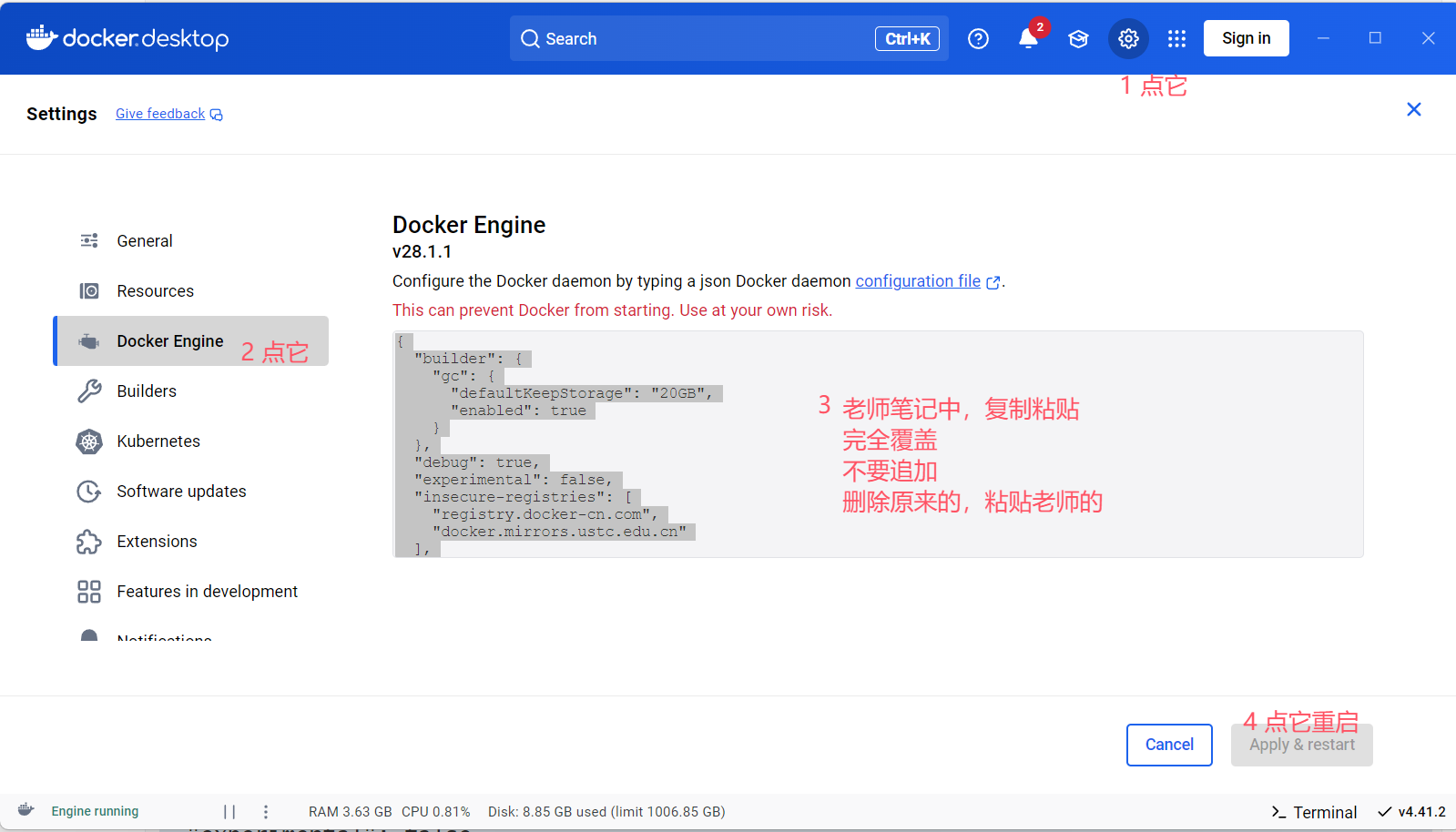Viewport: 1456px width, 832px height.
Task: Select the Docker Engine section
Action: tap(190, 341)
